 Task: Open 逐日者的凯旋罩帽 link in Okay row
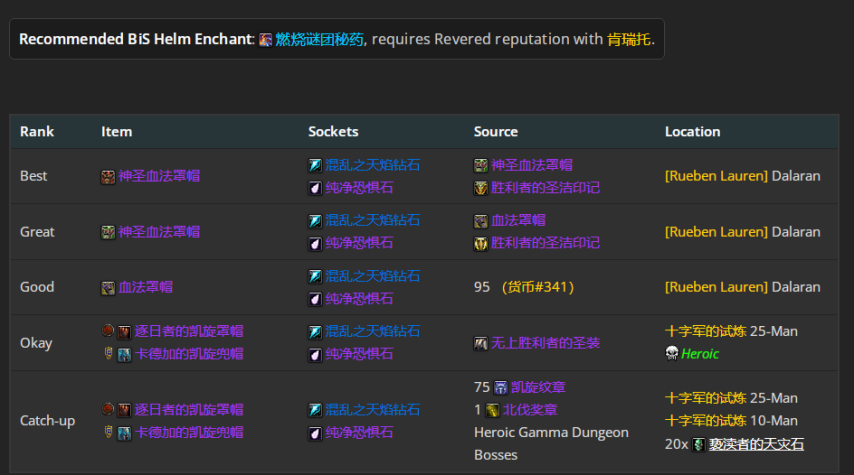pos(189,331)
